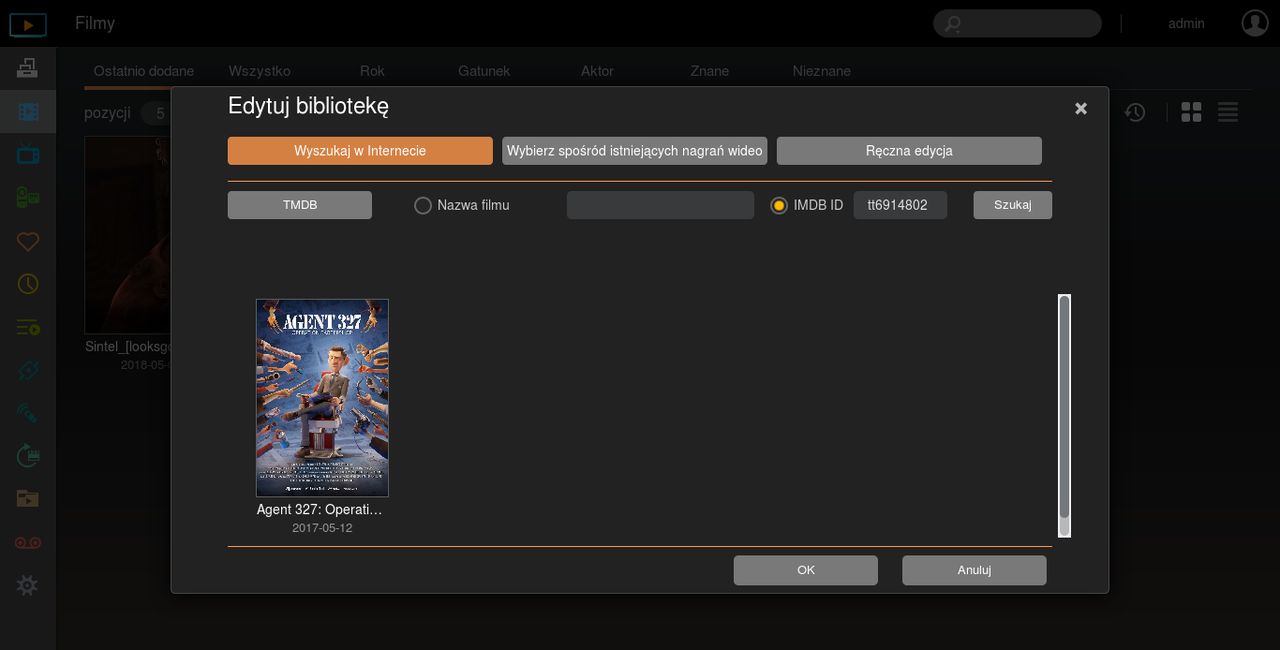Viewport: 1280px width, 650px height.
Task: Close the Edytuj bibliotekę dialog
Action: 1081,108
